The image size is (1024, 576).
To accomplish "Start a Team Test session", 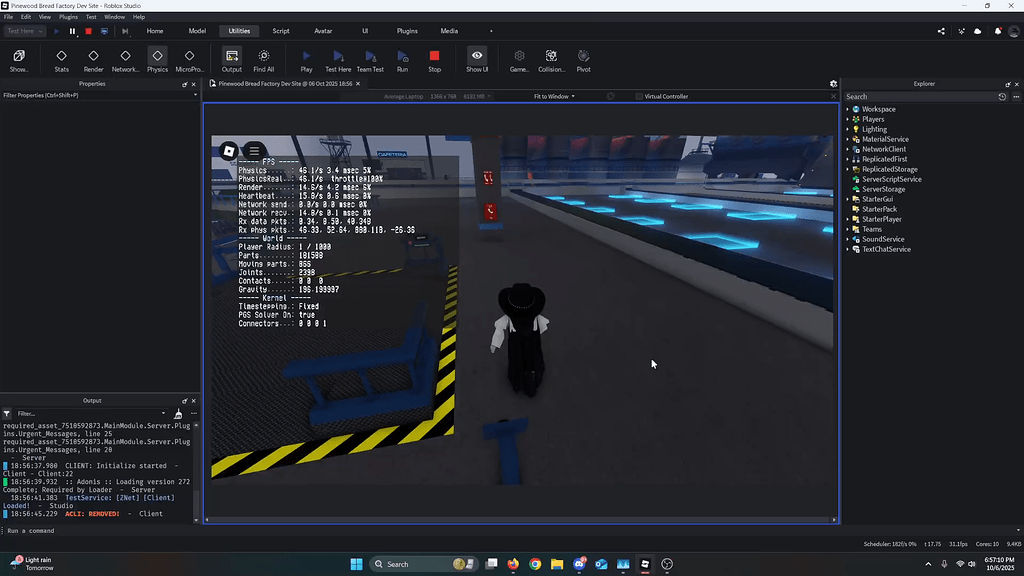I will click(x=370, y=57).
